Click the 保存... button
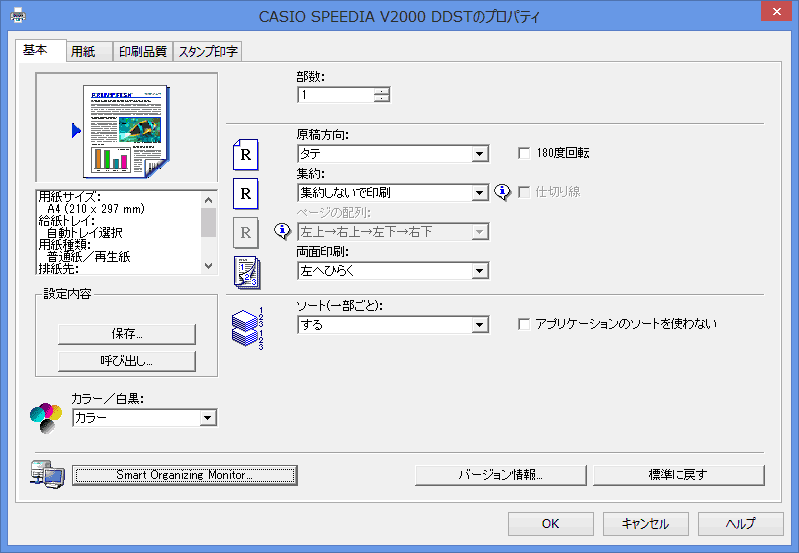799x553 pixels. pos(127,334)
